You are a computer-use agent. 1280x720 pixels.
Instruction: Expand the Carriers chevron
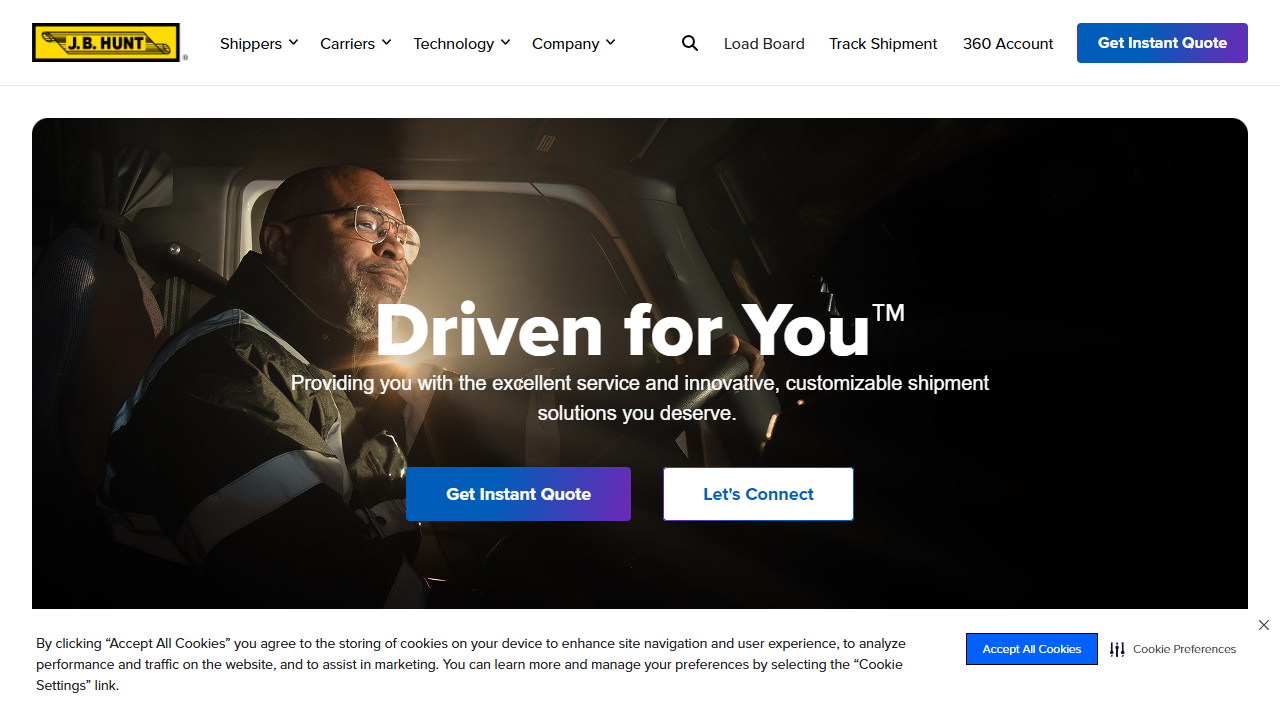[386, 42]
